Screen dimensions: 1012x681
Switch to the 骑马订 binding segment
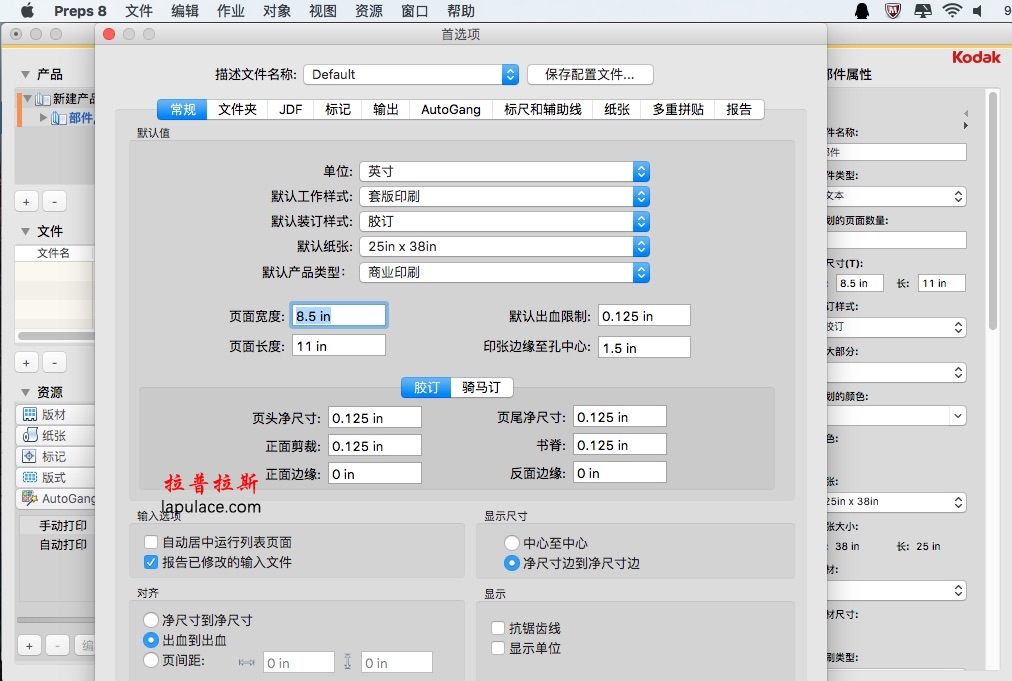(x=482, y=387)
